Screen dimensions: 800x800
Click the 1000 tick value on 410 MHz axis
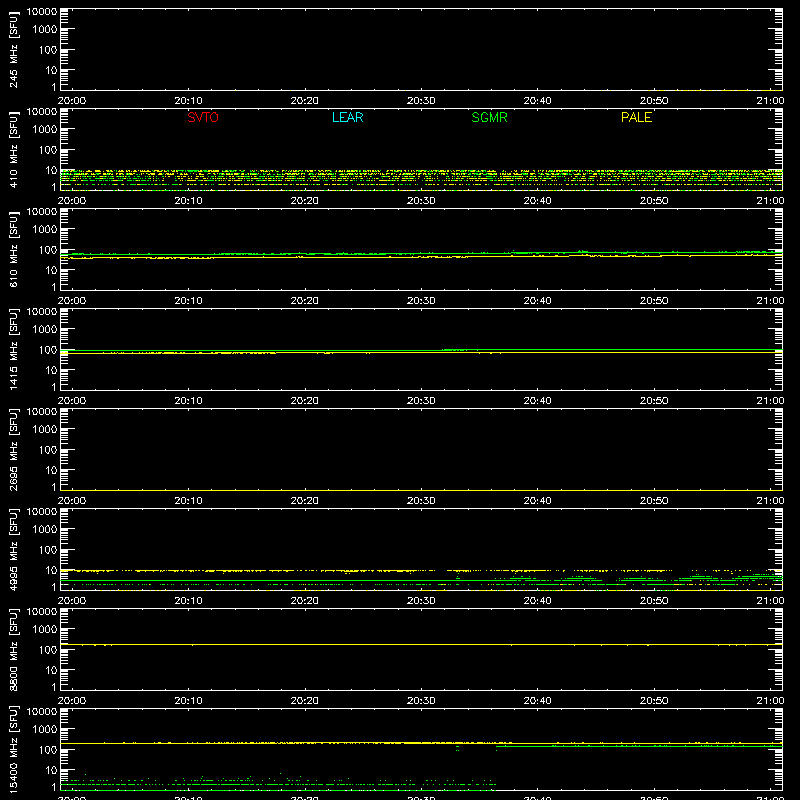[x=45, y=130]
